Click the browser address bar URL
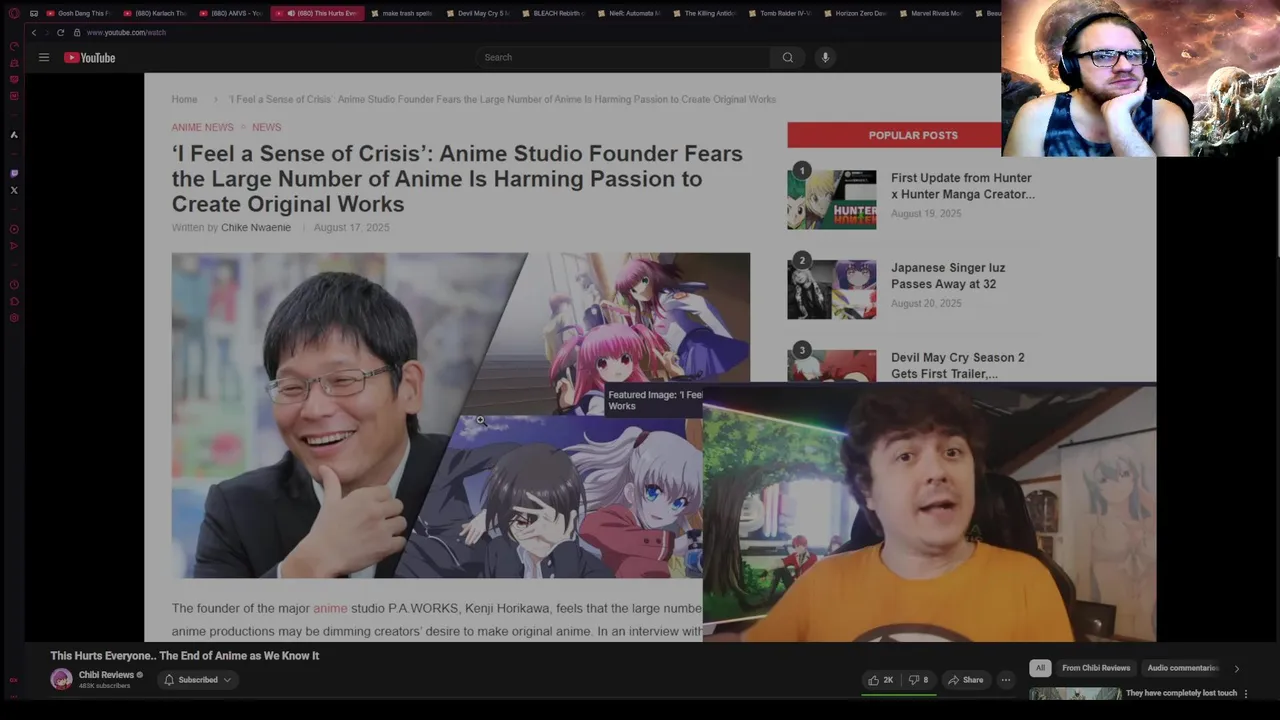The width and height of the screenshot is (1280, 720). (x=126, y=32)
